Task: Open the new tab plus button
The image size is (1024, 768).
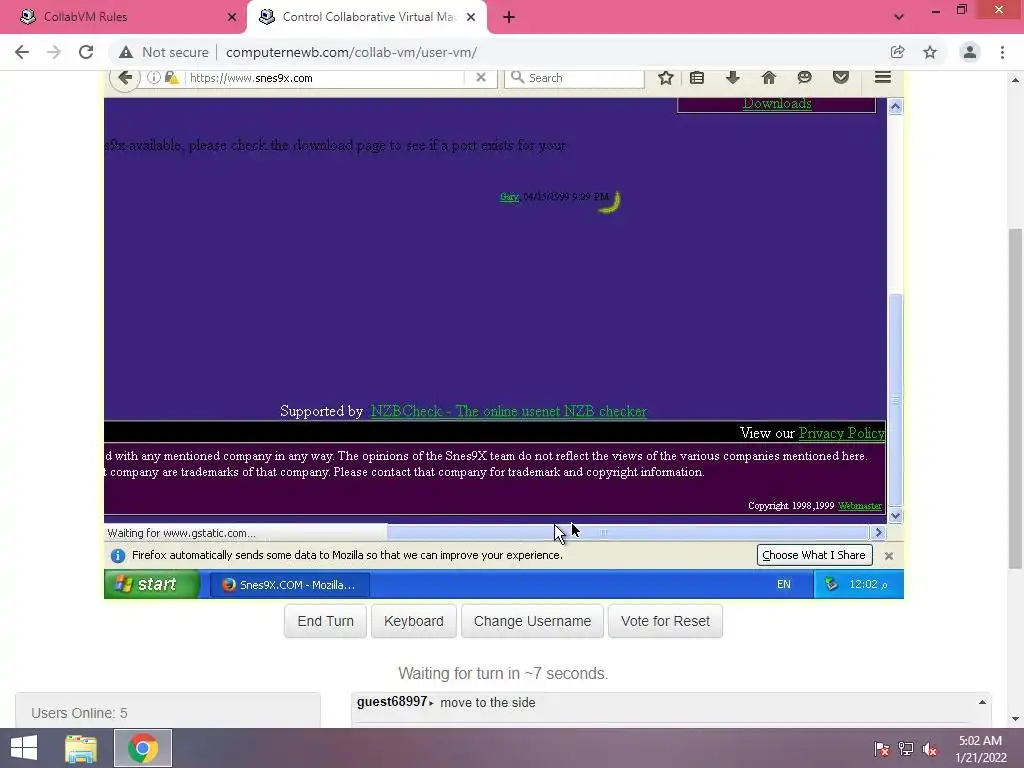Action: pyautogui.click(x=509, y=17)
